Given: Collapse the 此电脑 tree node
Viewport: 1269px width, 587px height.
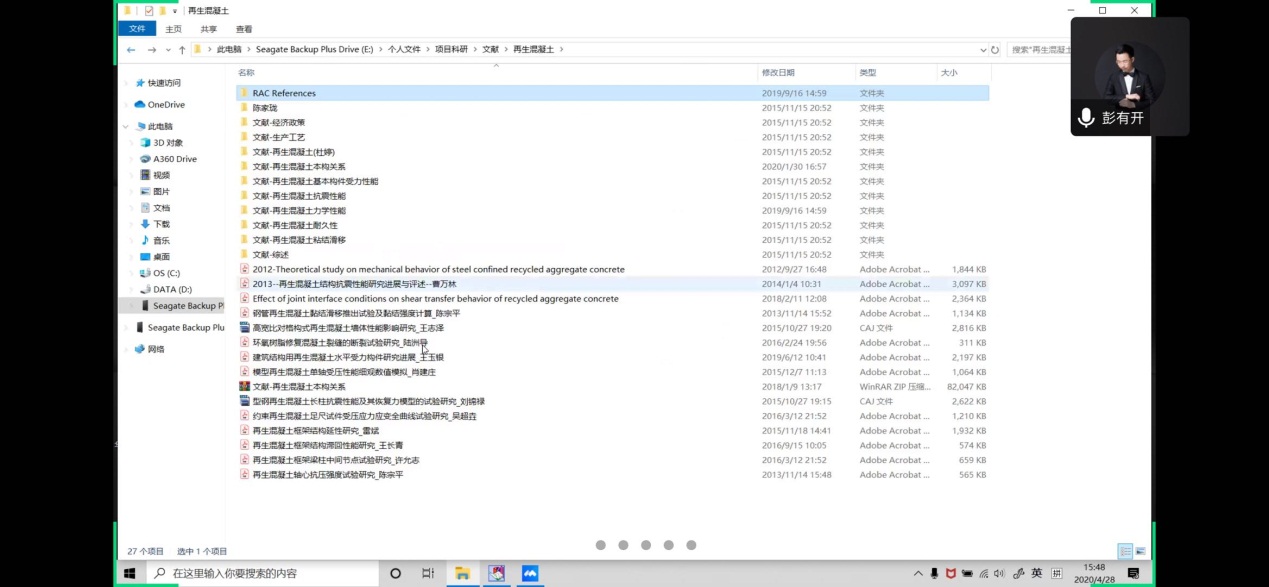Looking at the screenshot, I should (x=127, y=127).
